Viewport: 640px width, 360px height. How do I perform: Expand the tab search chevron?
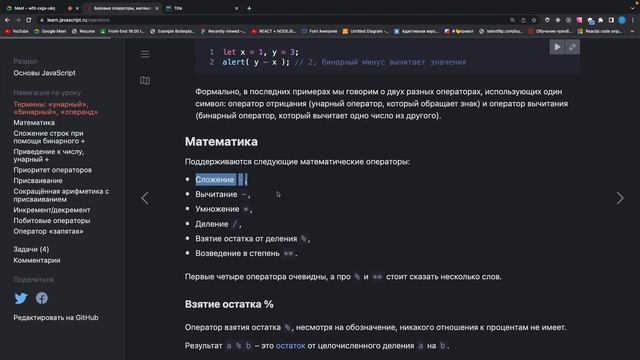tap(632, 8)
